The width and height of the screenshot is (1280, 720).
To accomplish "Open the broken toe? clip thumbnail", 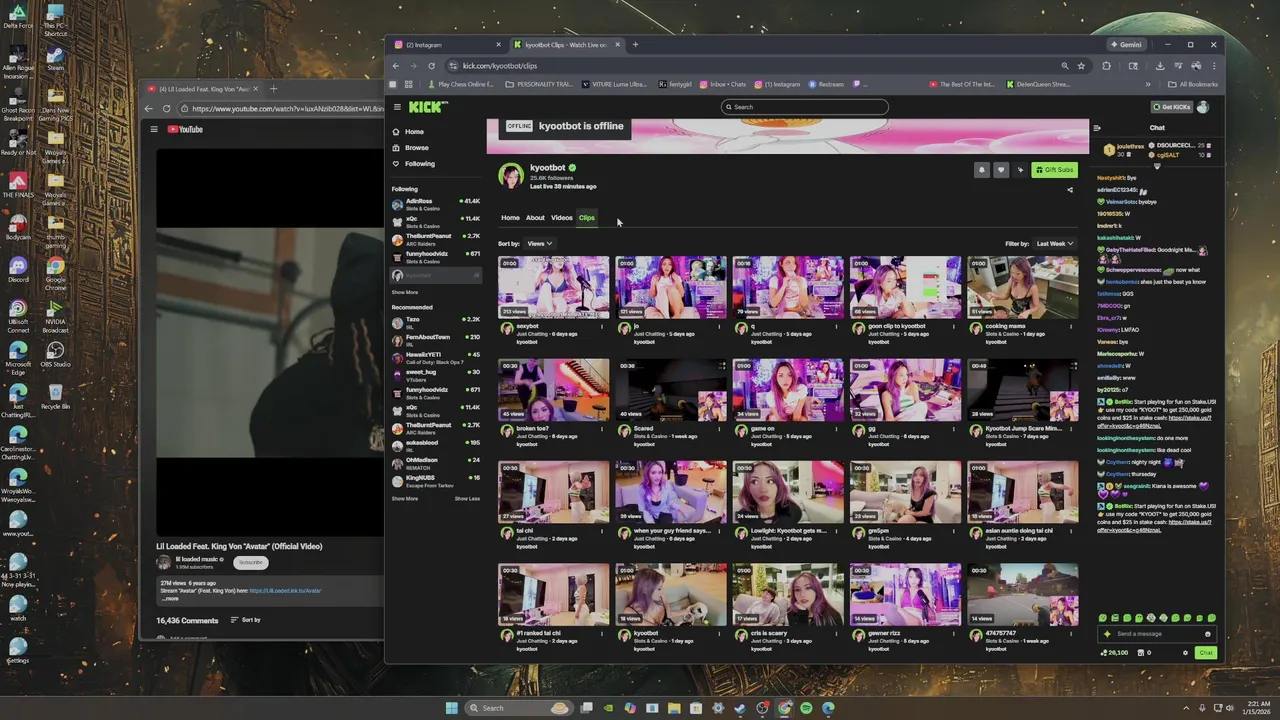I will [x=553, y=390].
